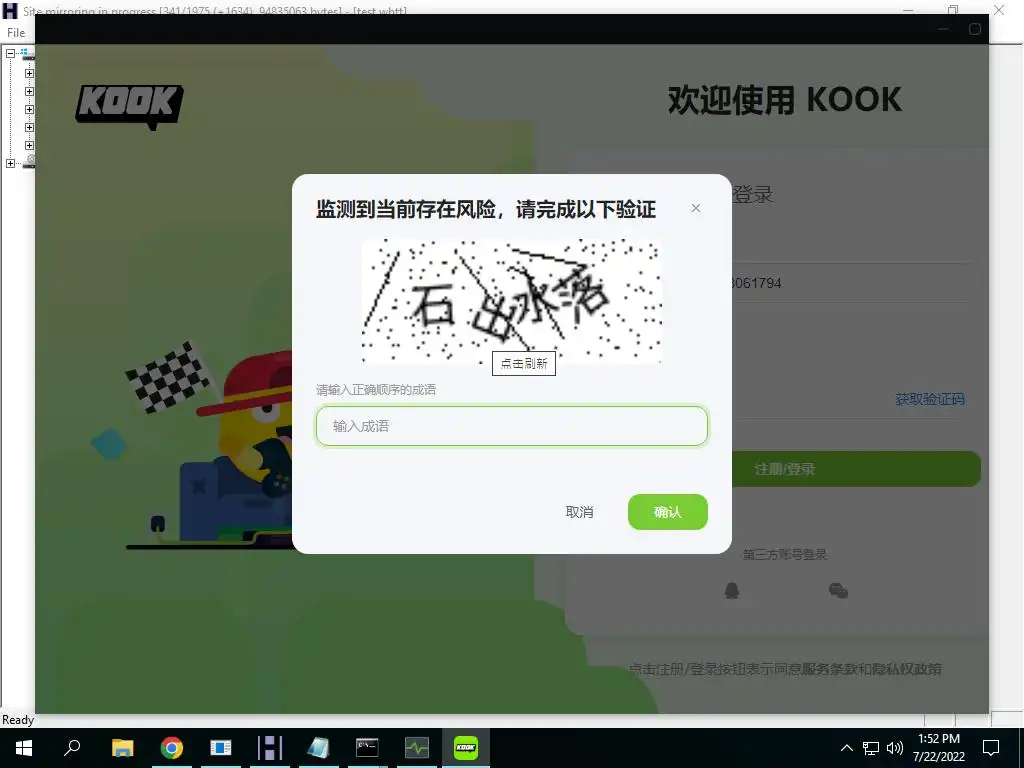Open the Windows Start menu
Viewport: 1024px width, 768px height.
coord(24,748)
